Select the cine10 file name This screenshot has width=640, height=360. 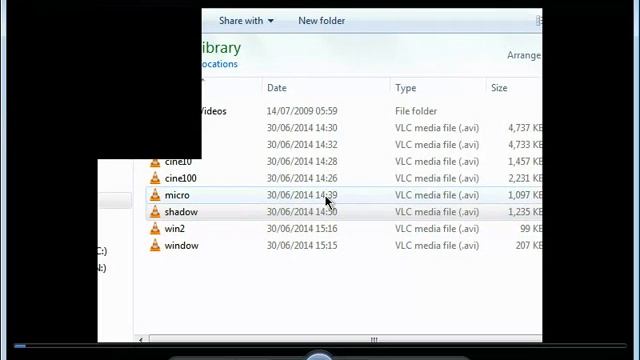[178, 163]
